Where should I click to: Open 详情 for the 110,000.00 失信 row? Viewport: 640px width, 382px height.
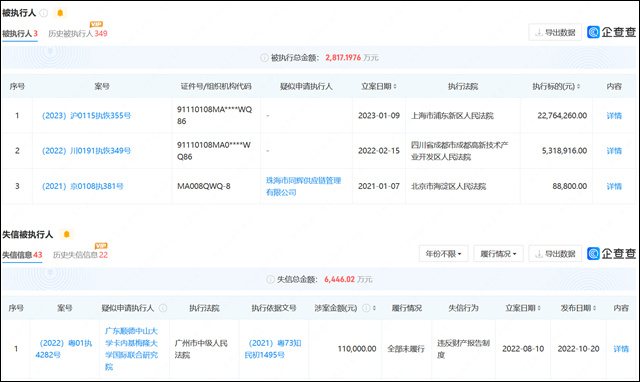[621, 349]
